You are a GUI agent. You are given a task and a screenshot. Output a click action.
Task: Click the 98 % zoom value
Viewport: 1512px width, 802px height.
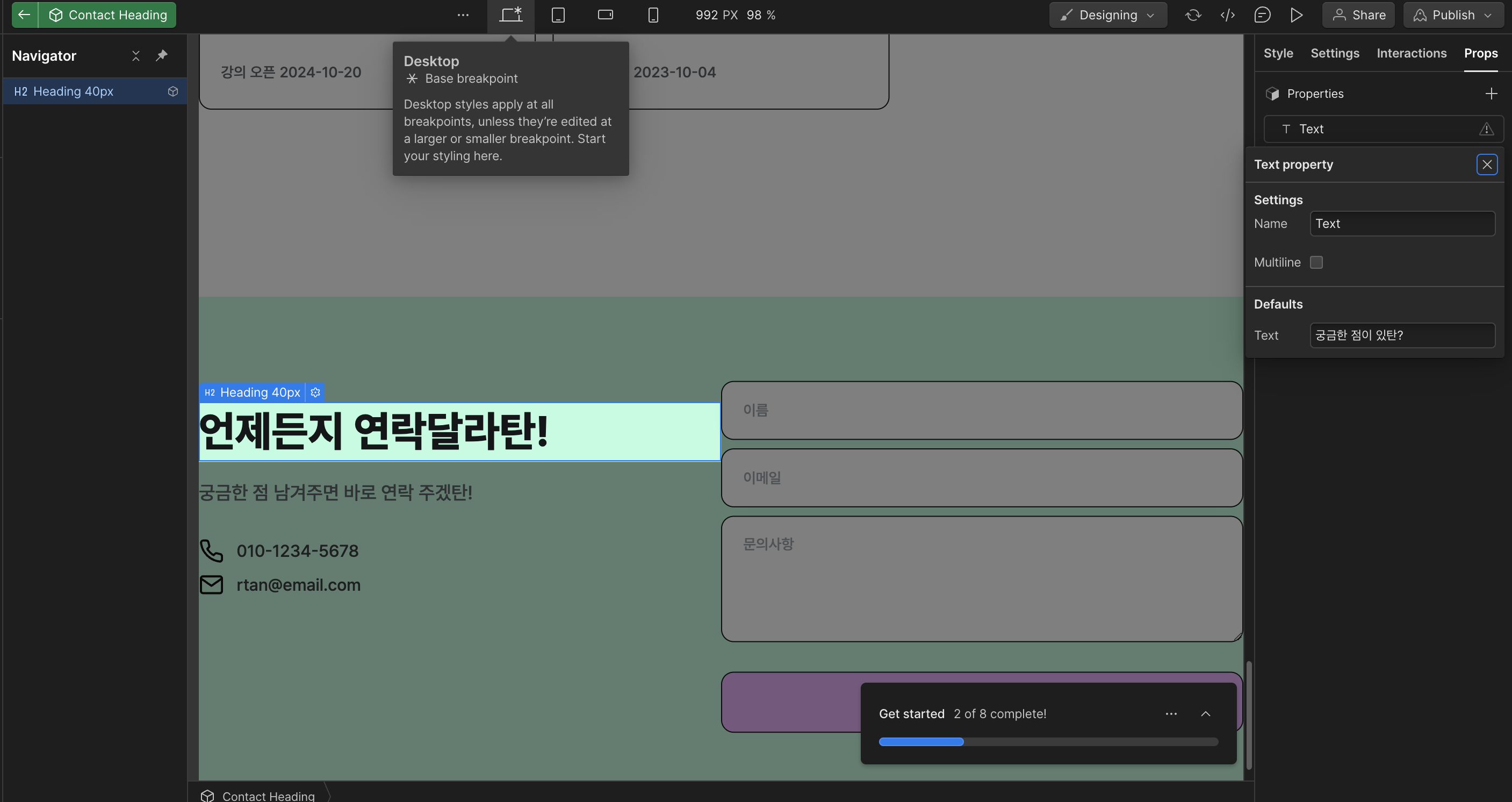point(761,15)
